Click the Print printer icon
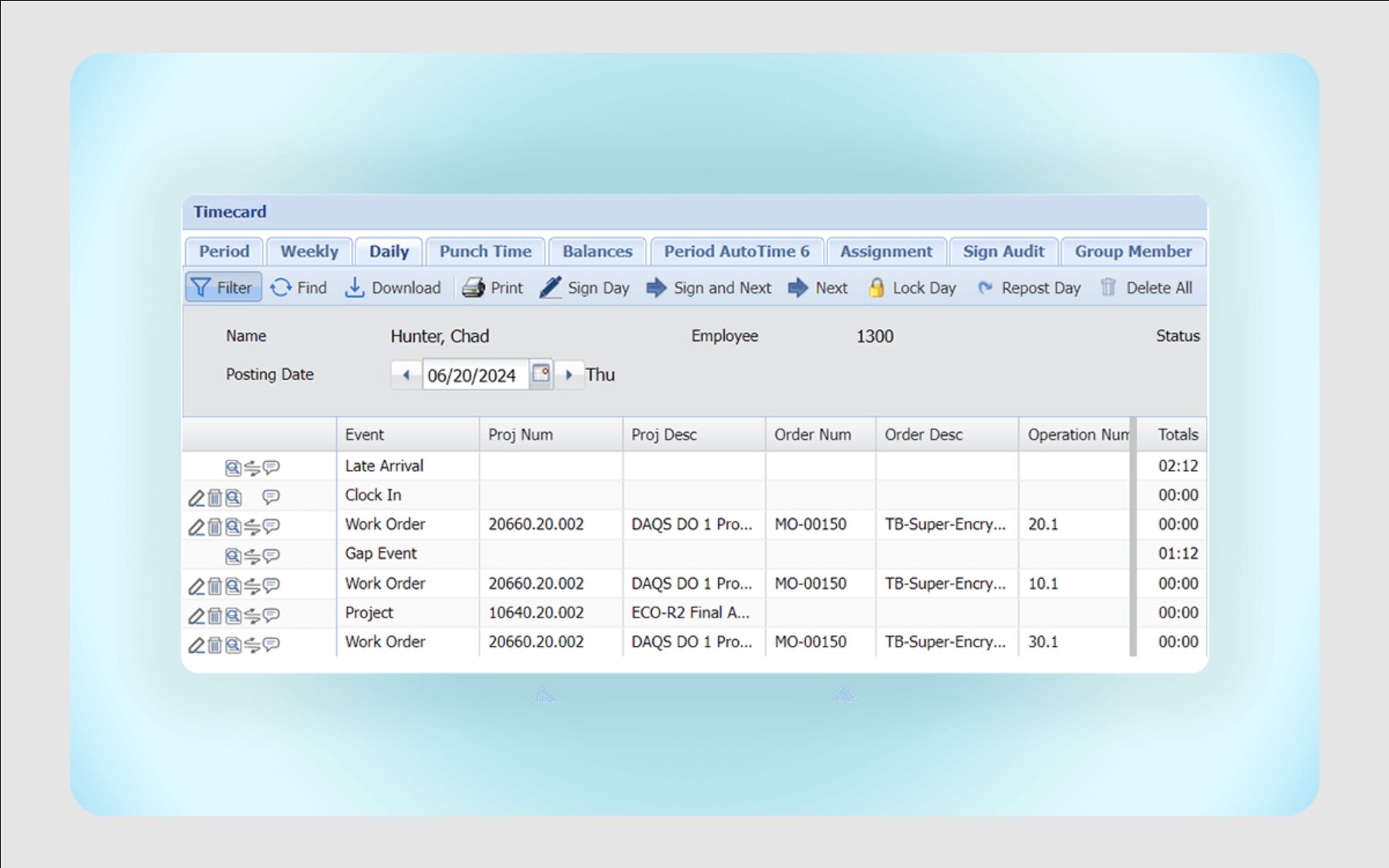This screenshot has height=868, width=1389. (x=473, y=288)
